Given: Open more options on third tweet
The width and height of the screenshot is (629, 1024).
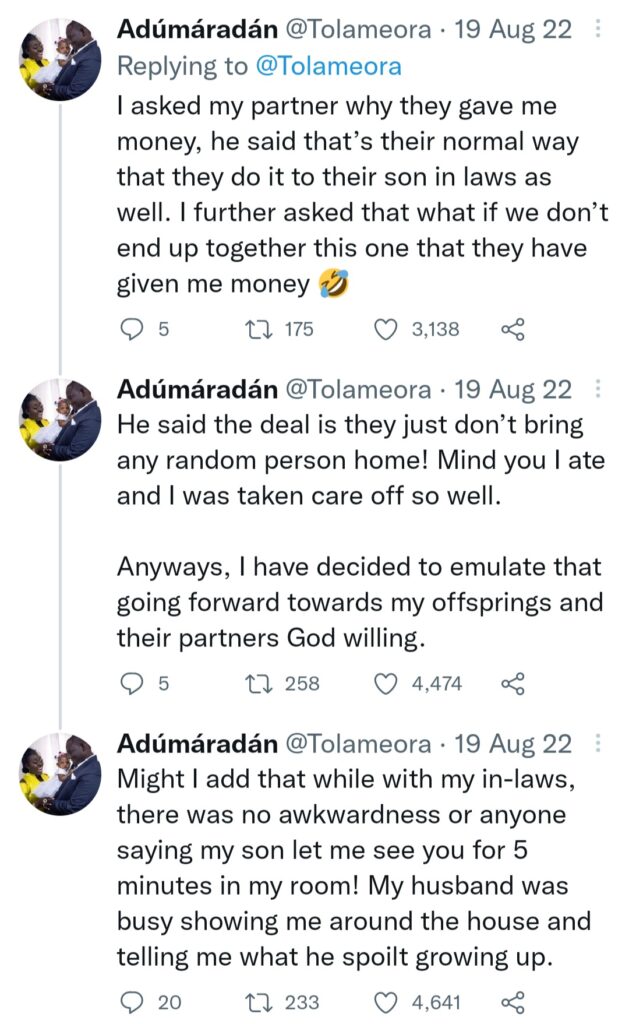Looking at the screenshot, I should (598, 744).
